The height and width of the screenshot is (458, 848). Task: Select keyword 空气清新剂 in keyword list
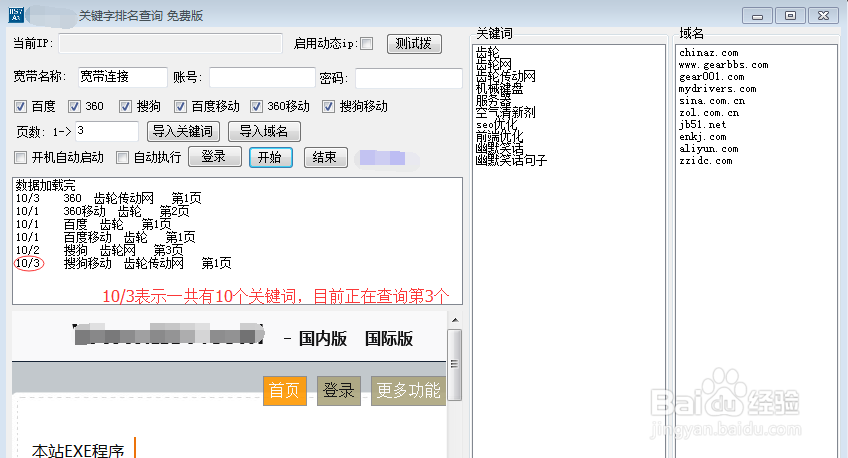coord(506,112)
